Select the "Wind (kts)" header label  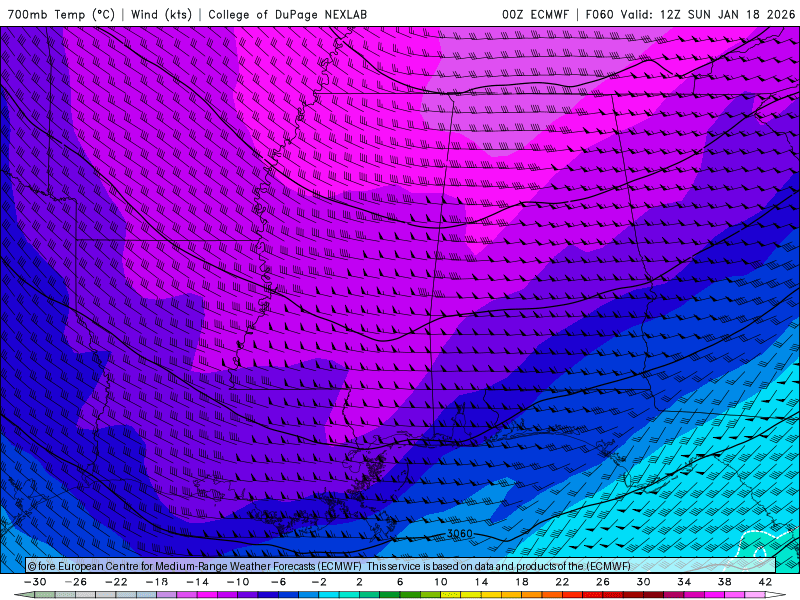(161, 14)
